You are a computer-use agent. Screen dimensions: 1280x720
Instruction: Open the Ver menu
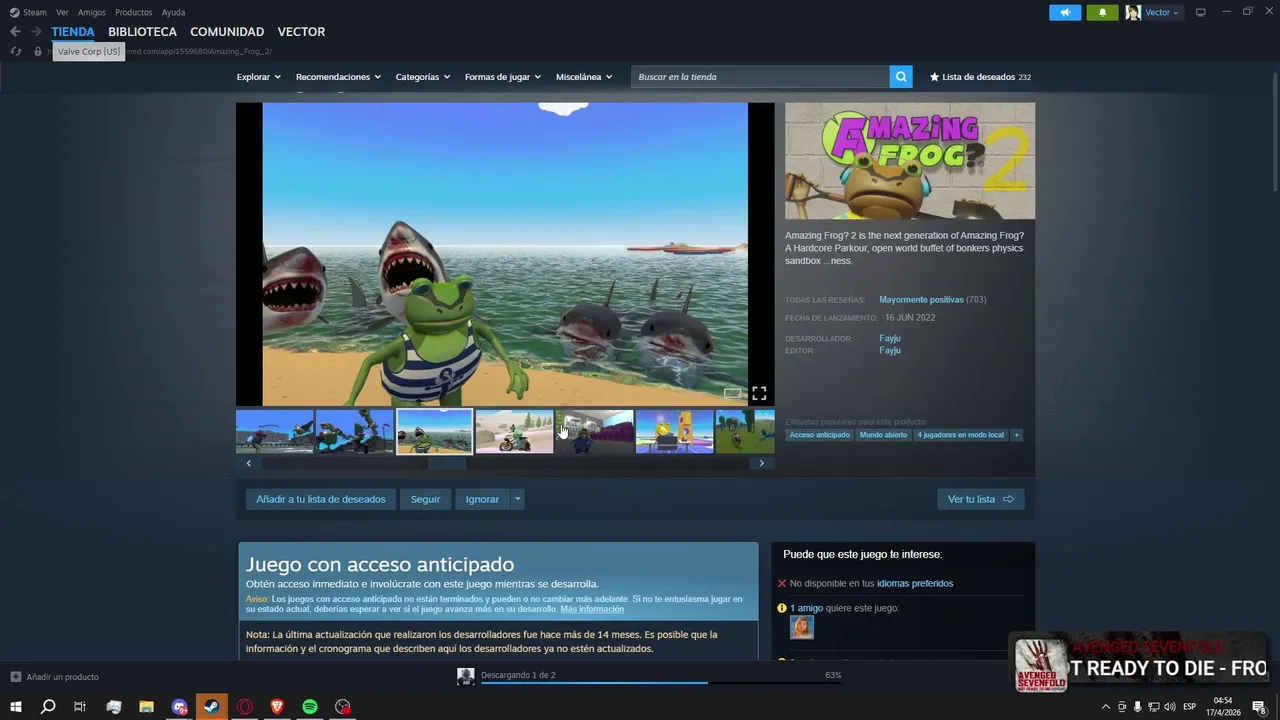tap(62, 12)
